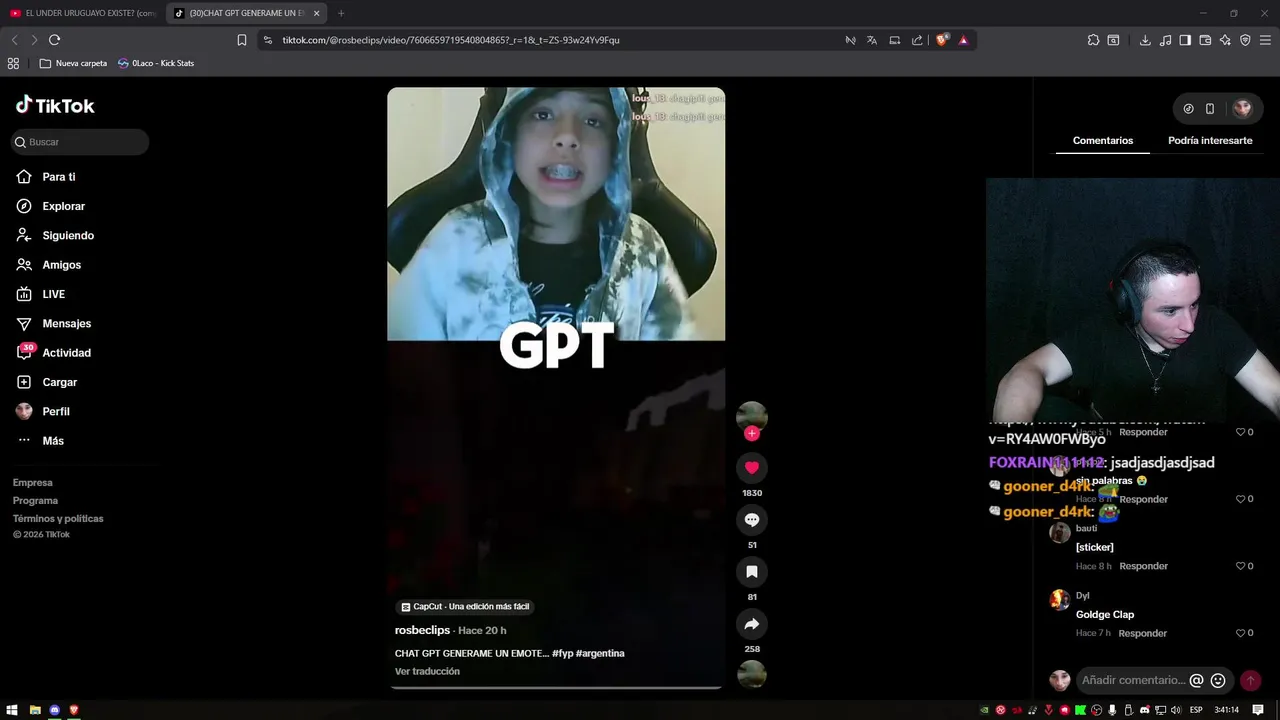The image size is (1280, 720).
Task: Save the video with bookmark icon
Action: [x=752, y=571]
